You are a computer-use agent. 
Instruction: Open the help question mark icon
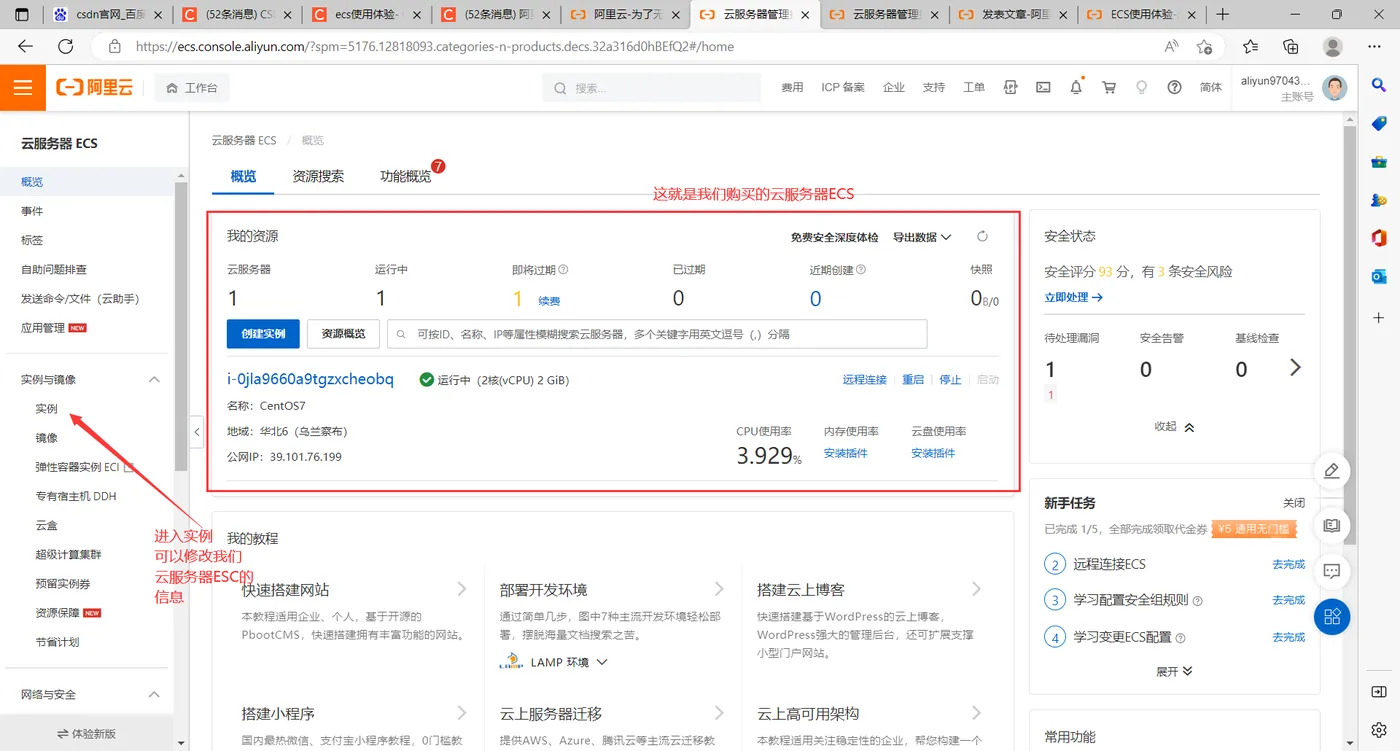(x=1175, y=88)
